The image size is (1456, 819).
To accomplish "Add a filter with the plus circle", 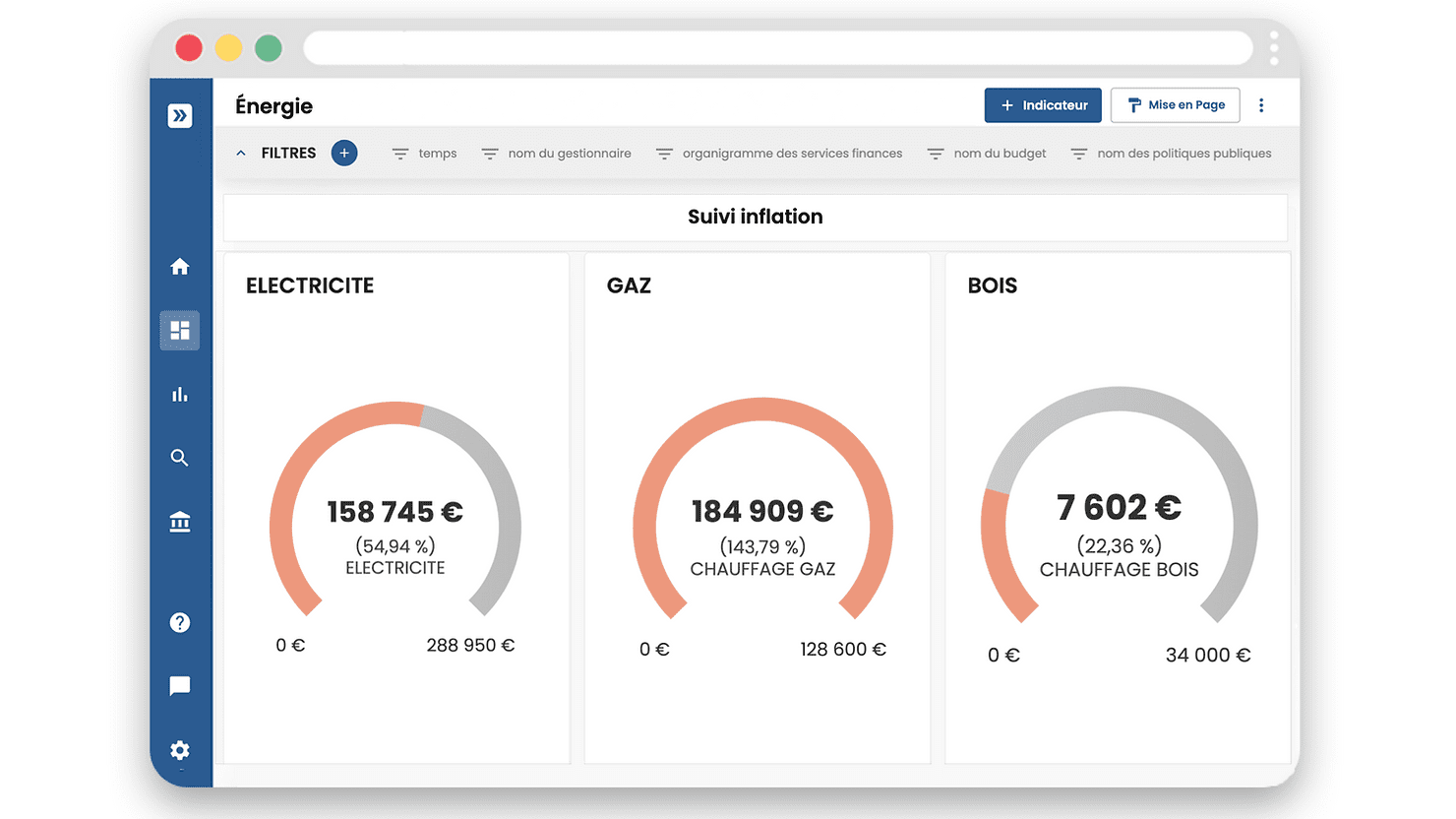I will tap(344, 154).
